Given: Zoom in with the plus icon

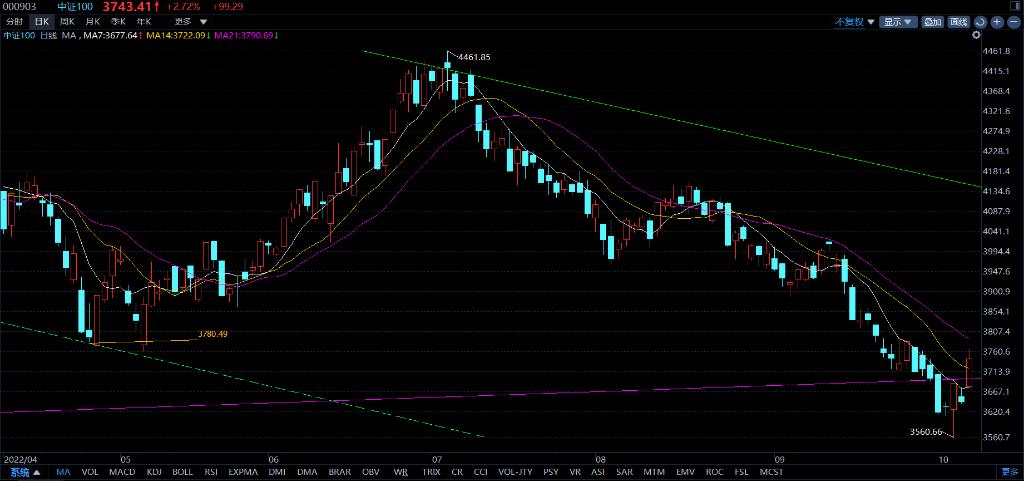Looking at the screenshot, I should click(998, 21).
